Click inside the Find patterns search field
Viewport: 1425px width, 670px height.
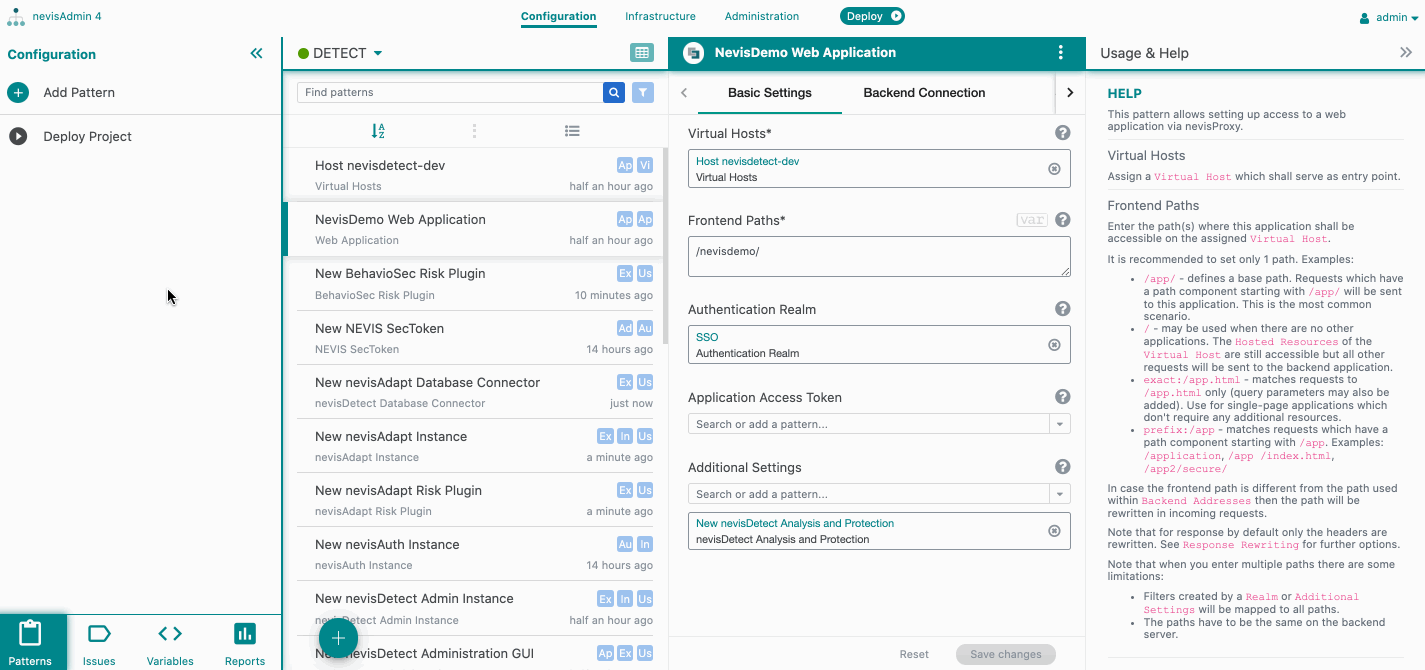450,92
